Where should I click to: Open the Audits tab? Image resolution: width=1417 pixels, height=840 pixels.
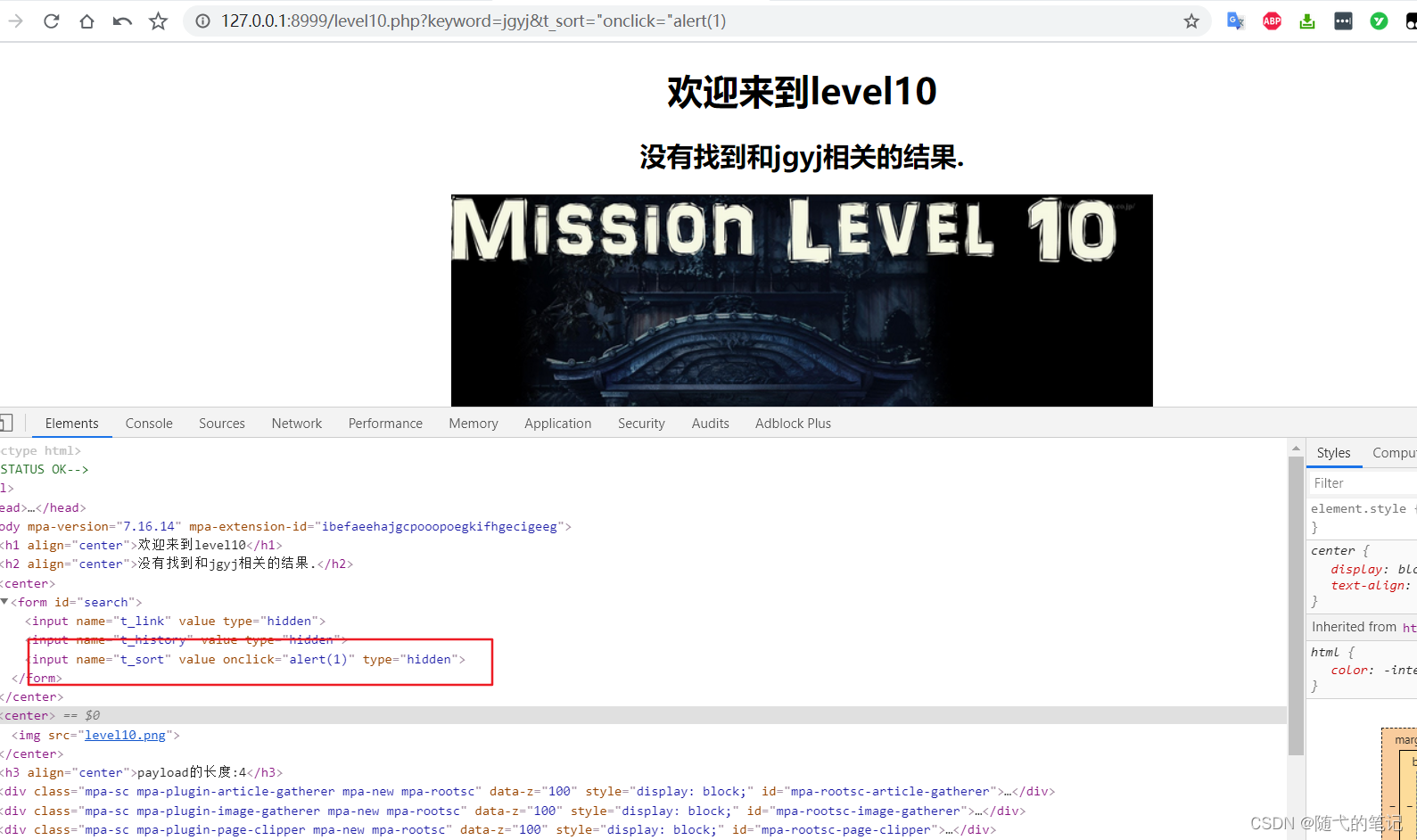tap(711, 424)
